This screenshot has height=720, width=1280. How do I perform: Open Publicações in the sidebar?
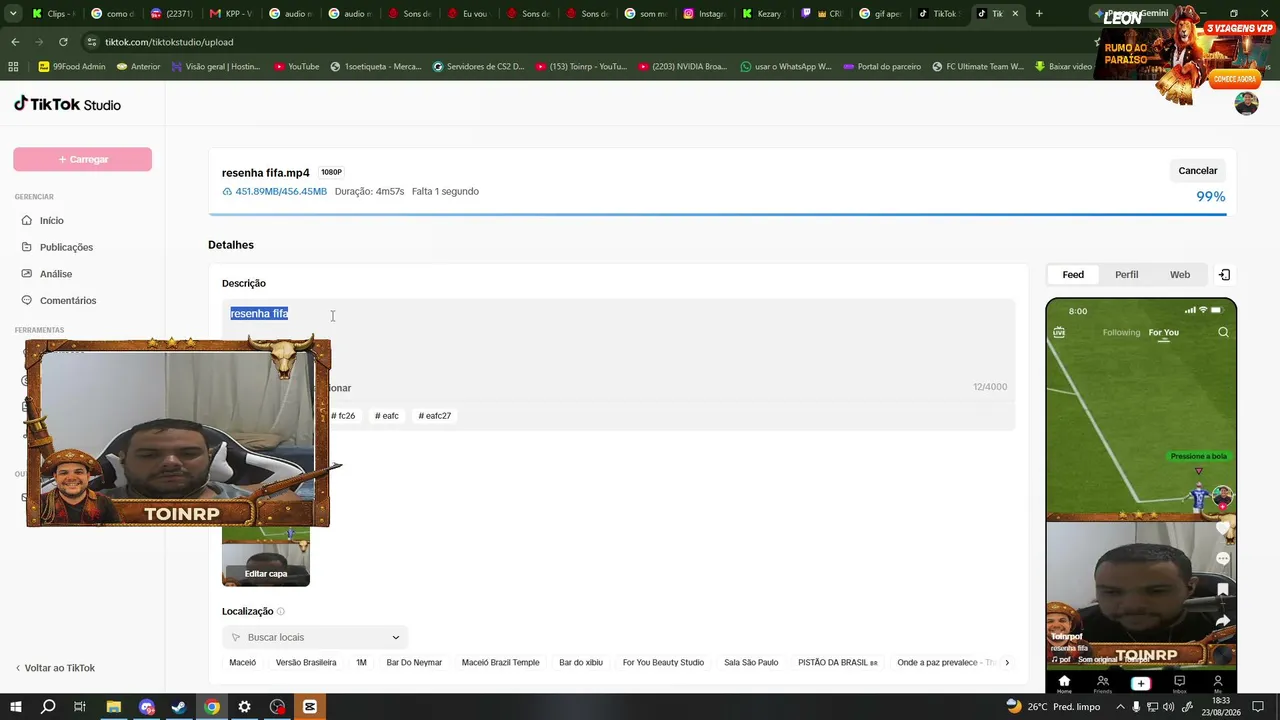66,247
